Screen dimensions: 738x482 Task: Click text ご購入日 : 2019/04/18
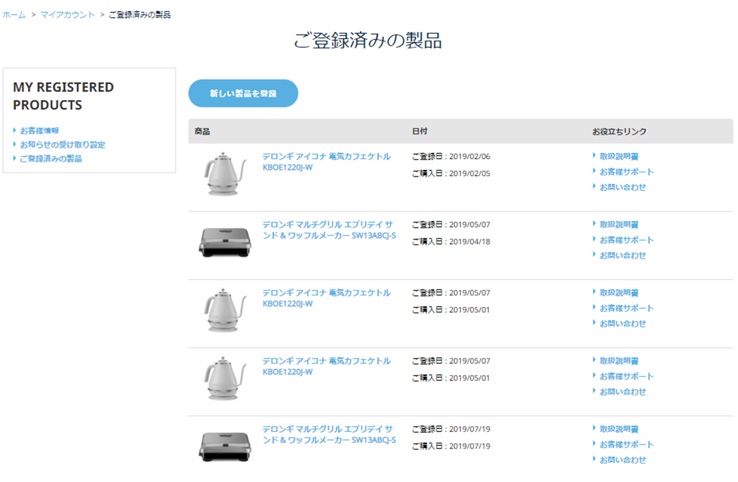tap(451, 241)
